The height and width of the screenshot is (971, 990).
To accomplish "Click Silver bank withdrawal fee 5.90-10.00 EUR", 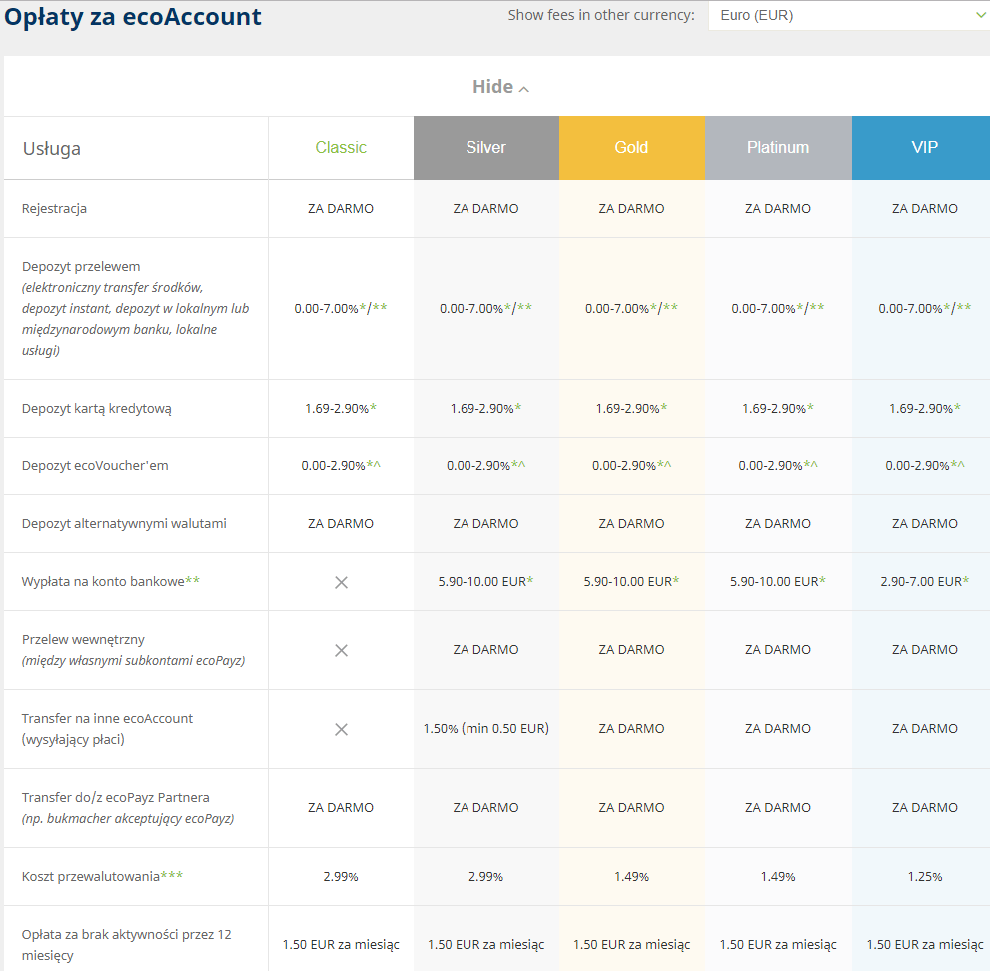I will coord(486,581).
